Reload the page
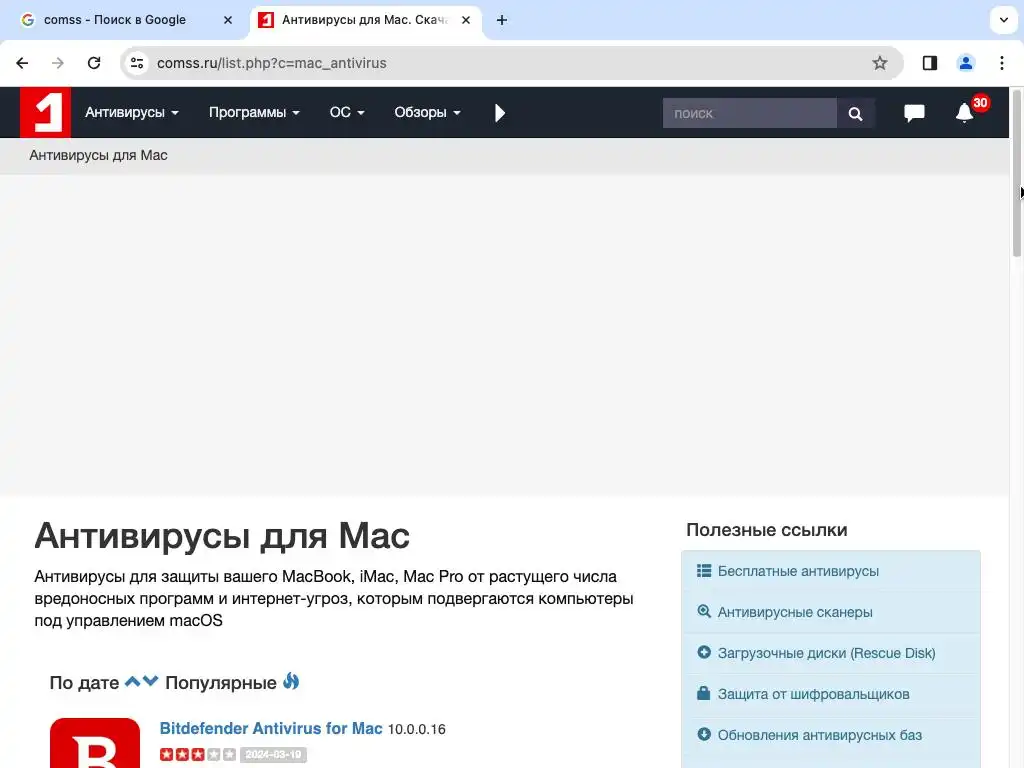 (x=94, y=63)
